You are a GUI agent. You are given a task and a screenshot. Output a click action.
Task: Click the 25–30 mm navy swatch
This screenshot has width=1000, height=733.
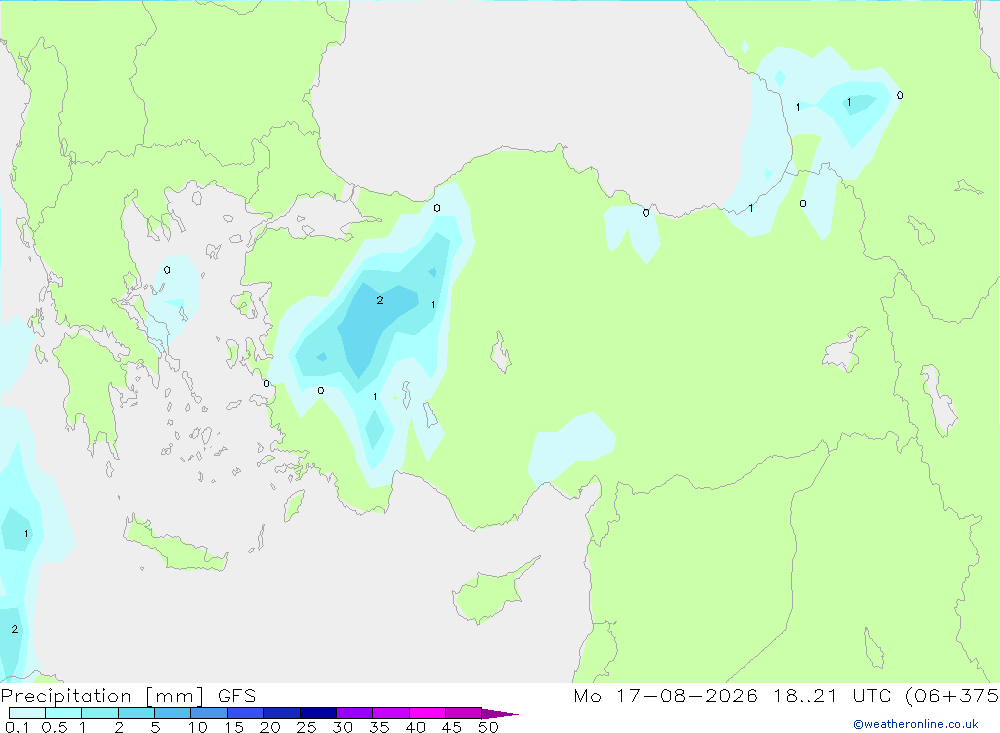tap(318, 713)
